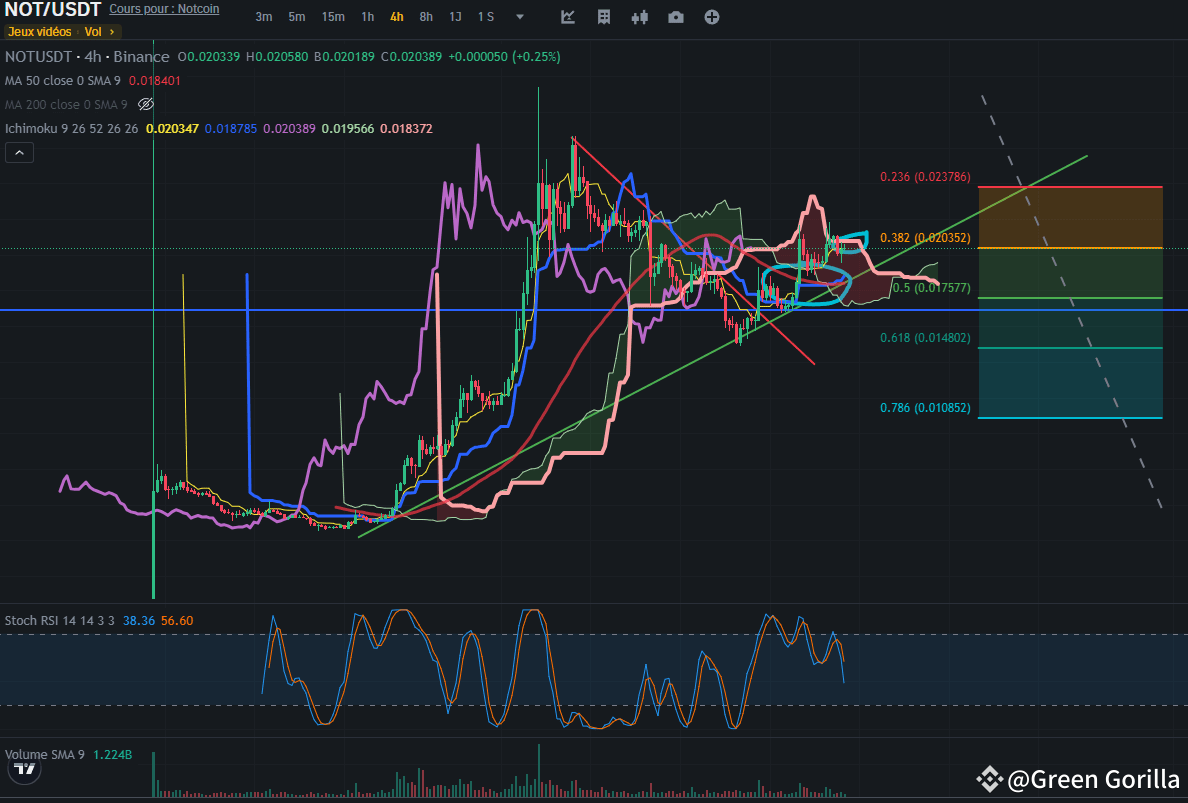
Task: Change chart to 8h timeframe
Action: tap(427, 17)
